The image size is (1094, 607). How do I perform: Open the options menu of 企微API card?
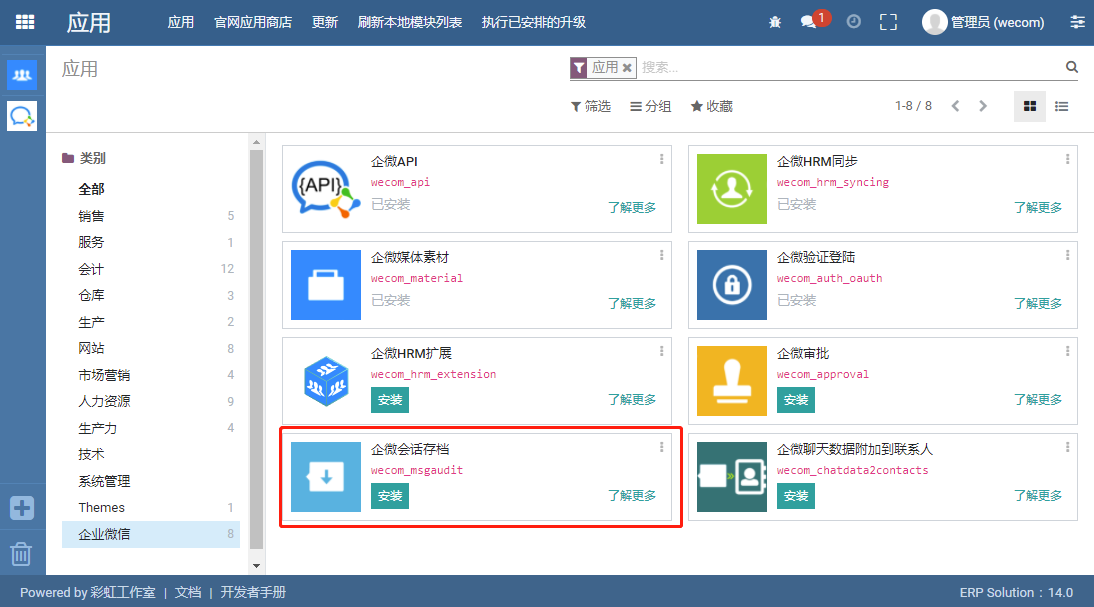[x=661, y=159]
